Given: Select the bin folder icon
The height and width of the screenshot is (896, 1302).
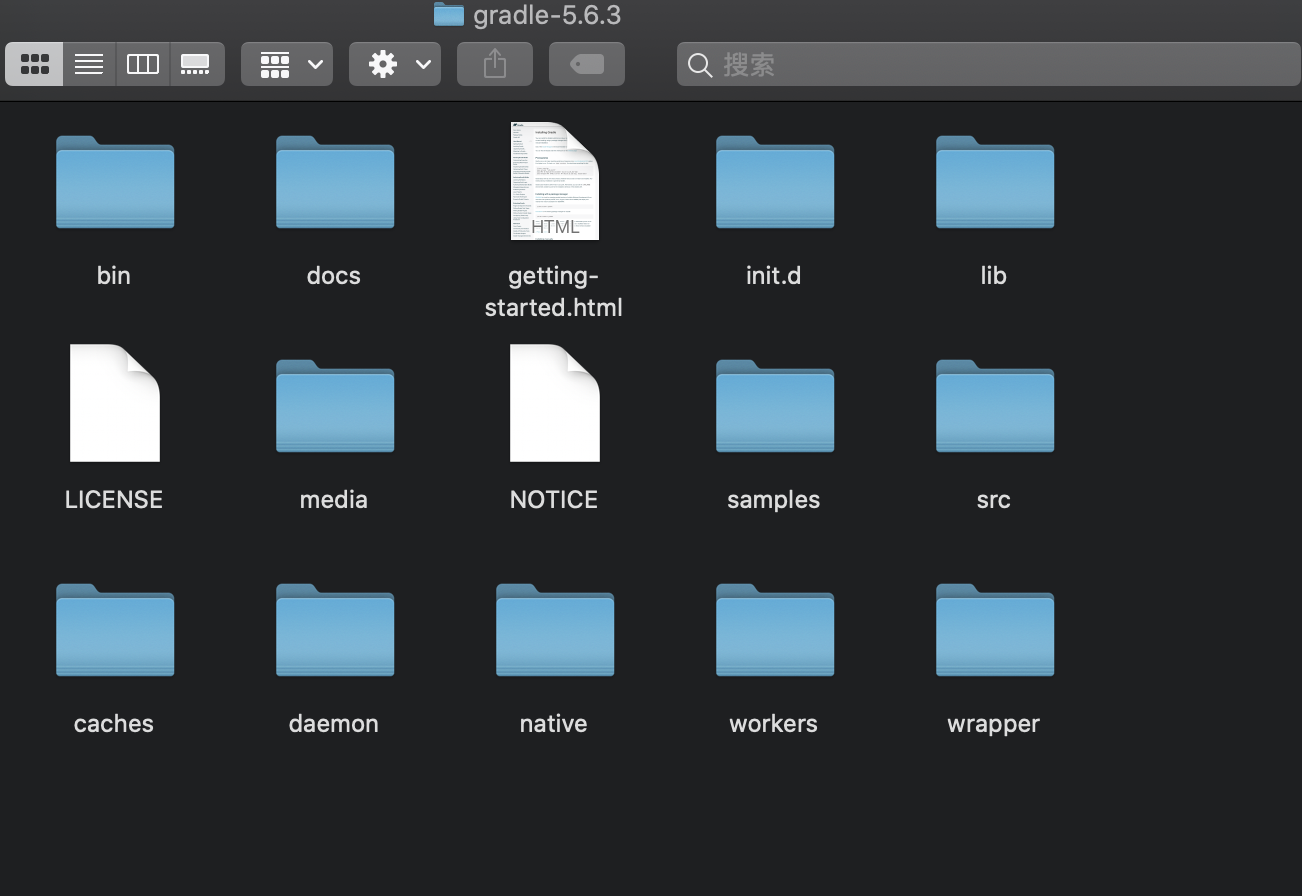Looking at the screenshot, I should coord(115,182).
